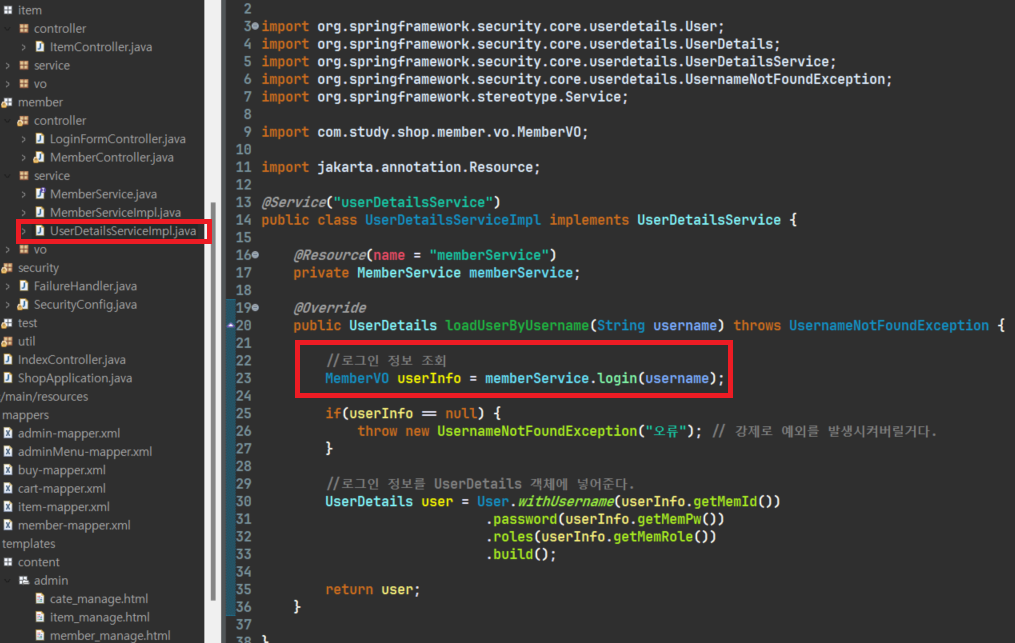This screenshot has width=1015, height=643.
Task: Expand the UserDetailsServiceImpl.java node
Action: (x=23, y=231)
